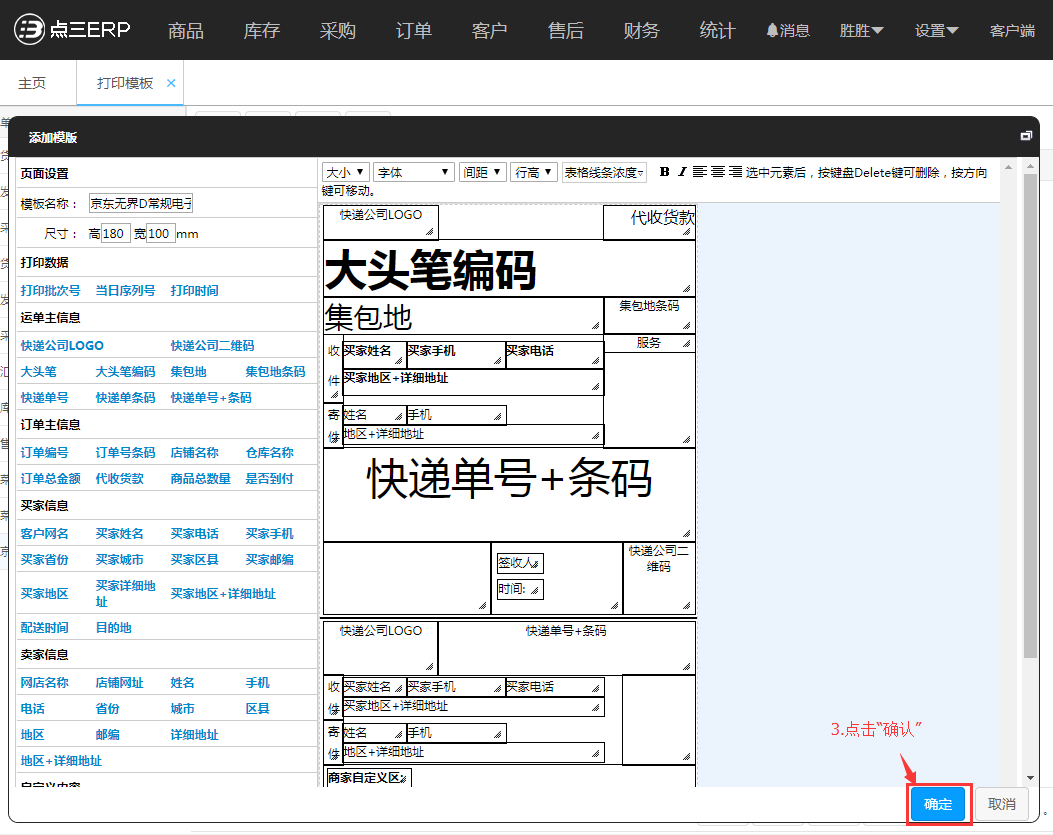This screenshot has width=1053, height=835.
Task: Insert the 打印时间 field
Action: pyautogui.click(x=195, y=291)
